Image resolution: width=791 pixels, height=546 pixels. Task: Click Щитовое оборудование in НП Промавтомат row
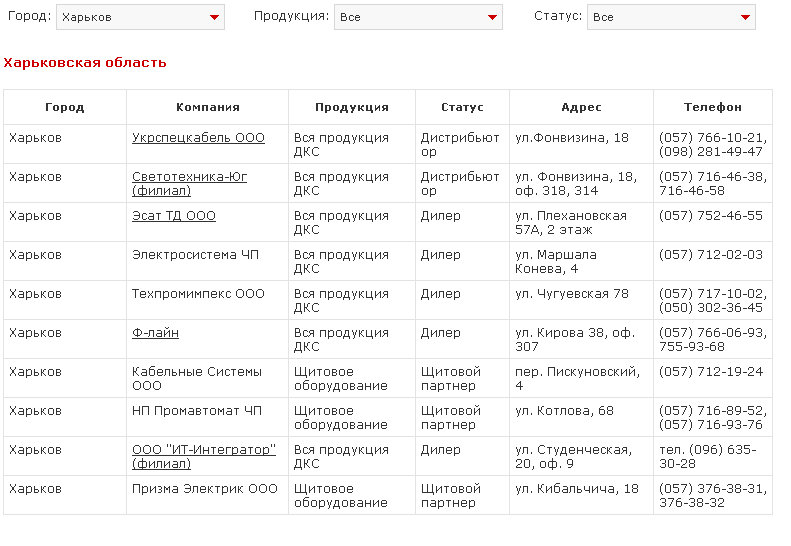[341, 417]
